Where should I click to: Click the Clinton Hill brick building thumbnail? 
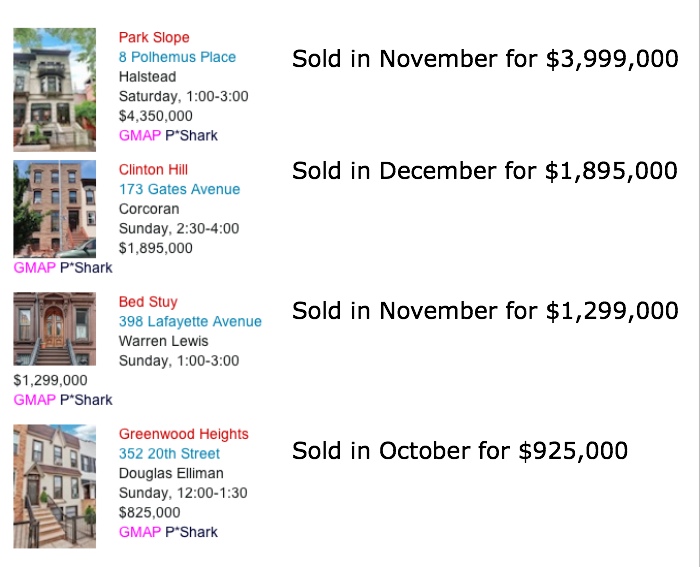click(54, 209)
